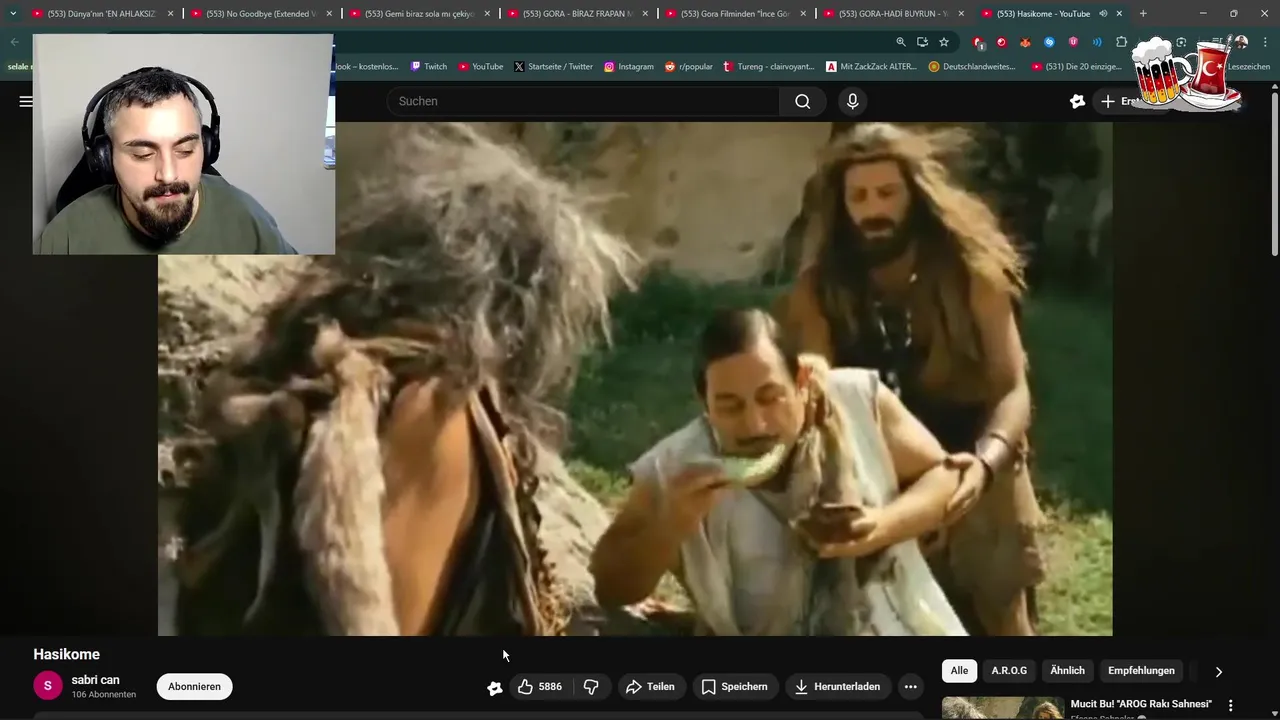Like the video with thumbs up
Viewport: 1280px width, 720px height.
tap(540, 687)
